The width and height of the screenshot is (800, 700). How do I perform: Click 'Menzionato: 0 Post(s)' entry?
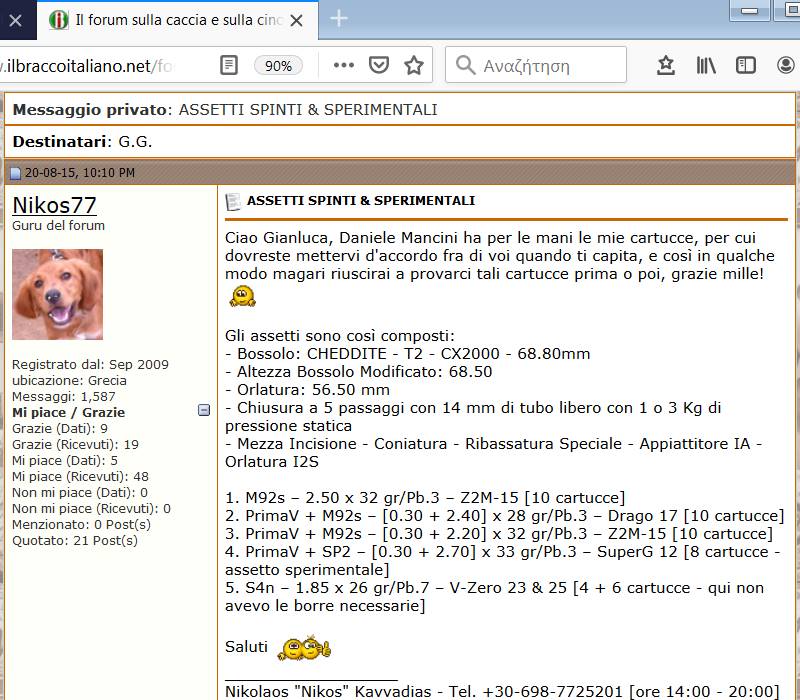81,524
